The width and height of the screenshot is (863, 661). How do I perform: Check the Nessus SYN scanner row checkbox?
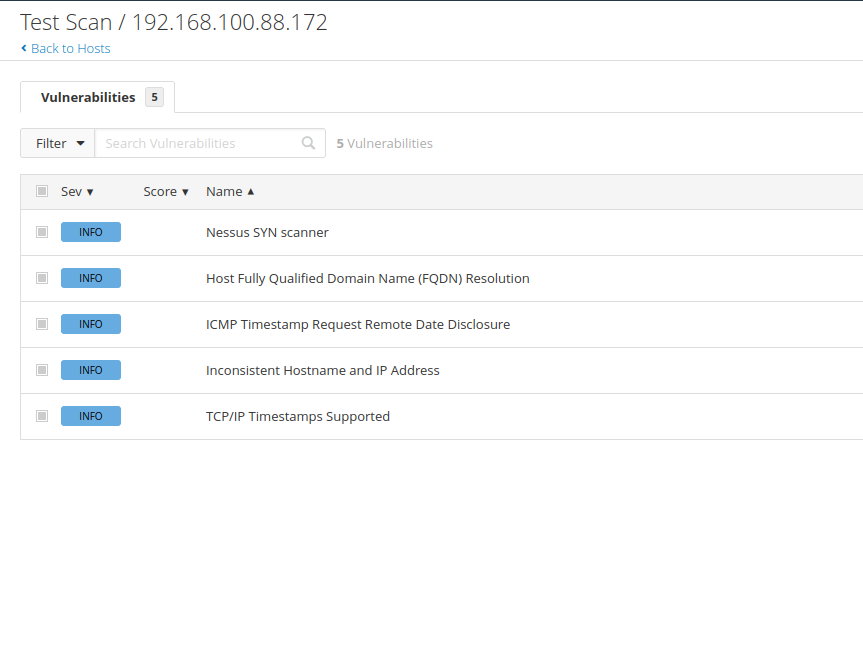[42, 232]
